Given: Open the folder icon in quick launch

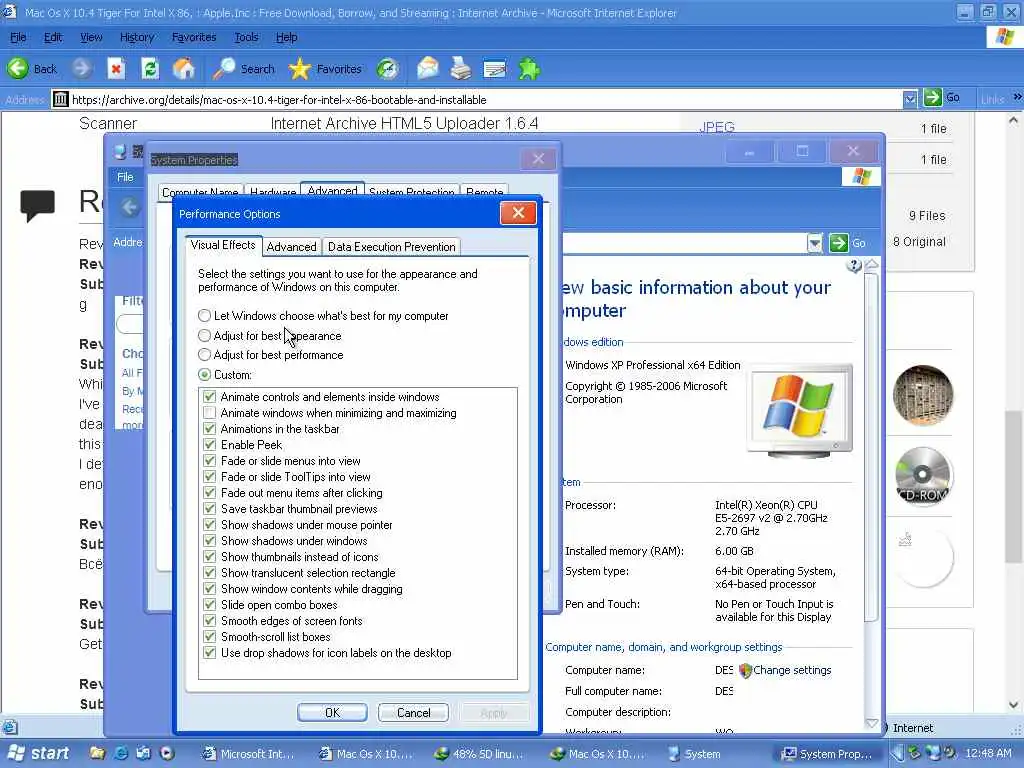Looking at the screenshot, I should [x=97, y=753].
